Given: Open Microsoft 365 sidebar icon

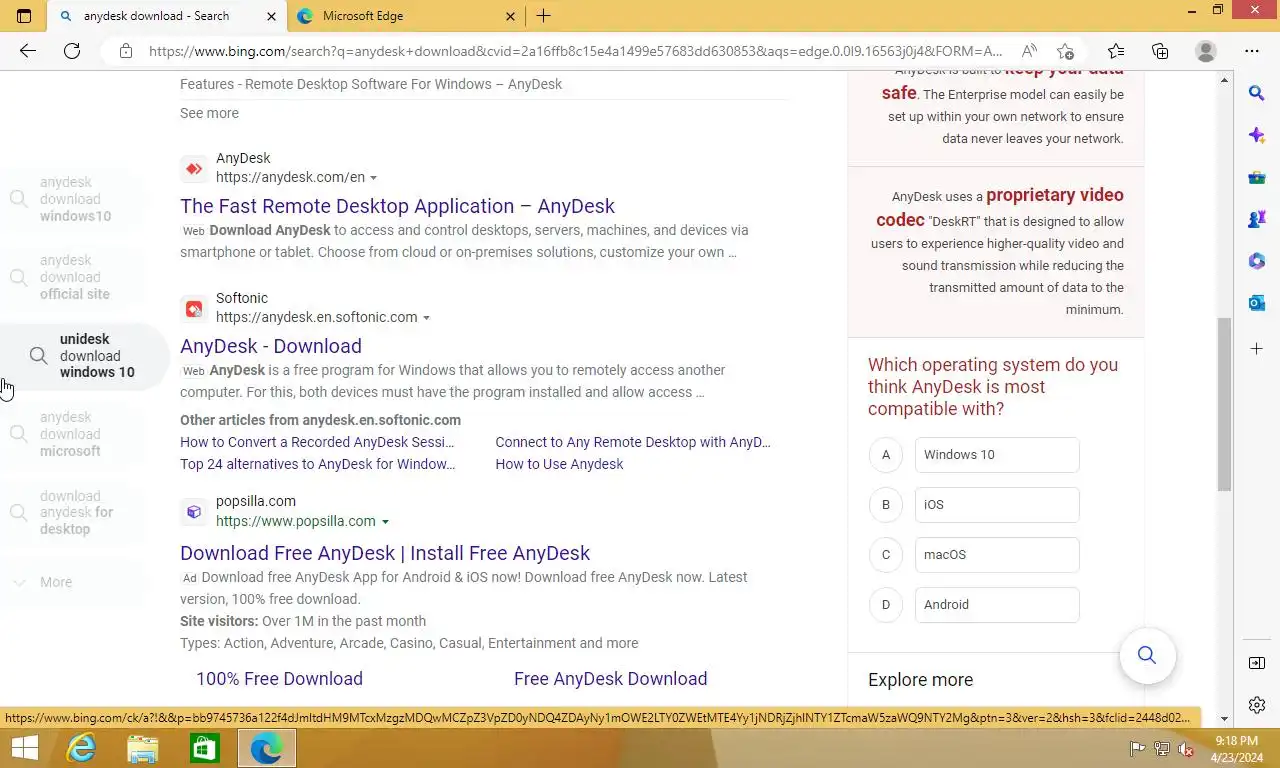Looking at the screenshot, I should [1257, 261].
